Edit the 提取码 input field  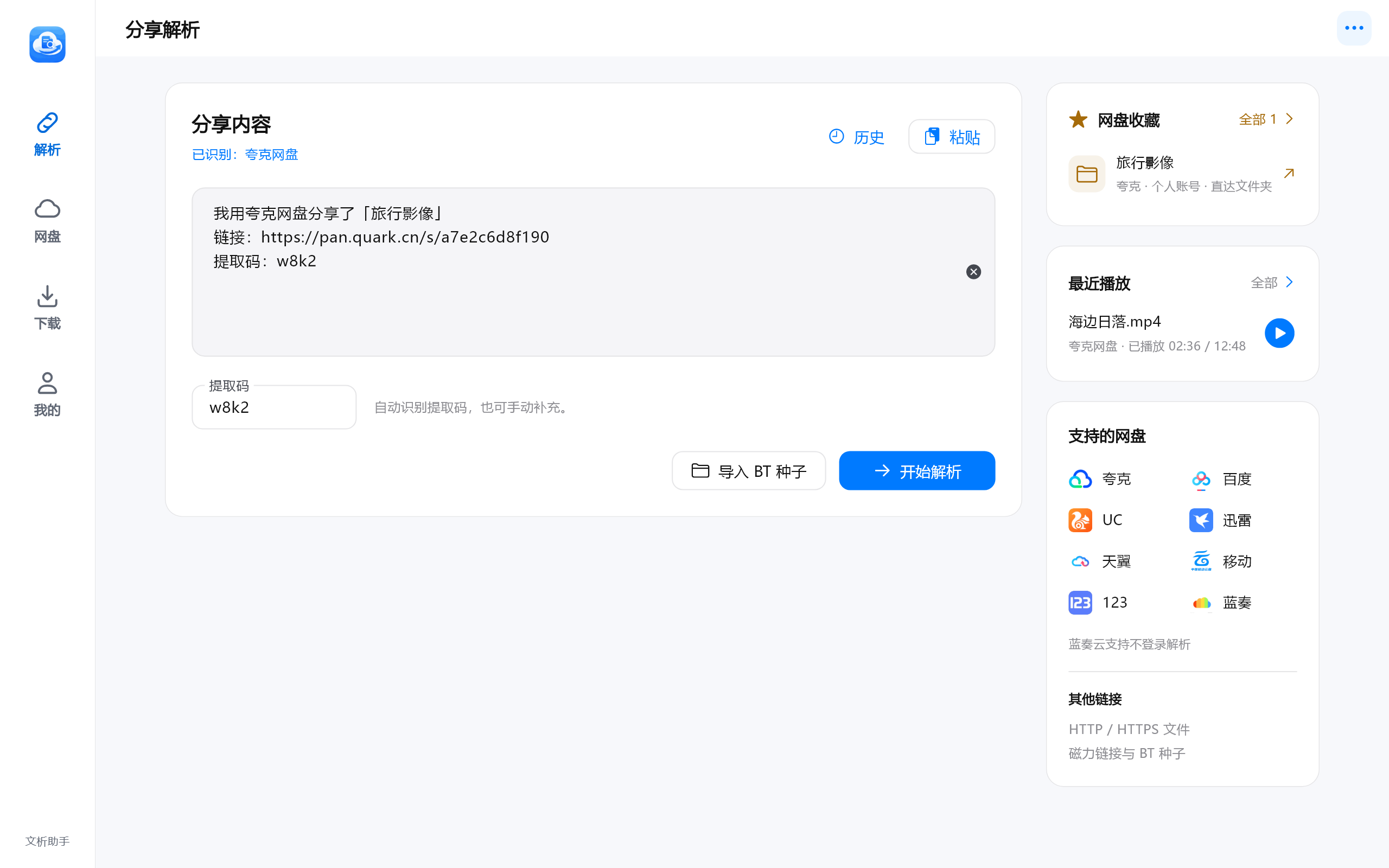pos(274,407)
